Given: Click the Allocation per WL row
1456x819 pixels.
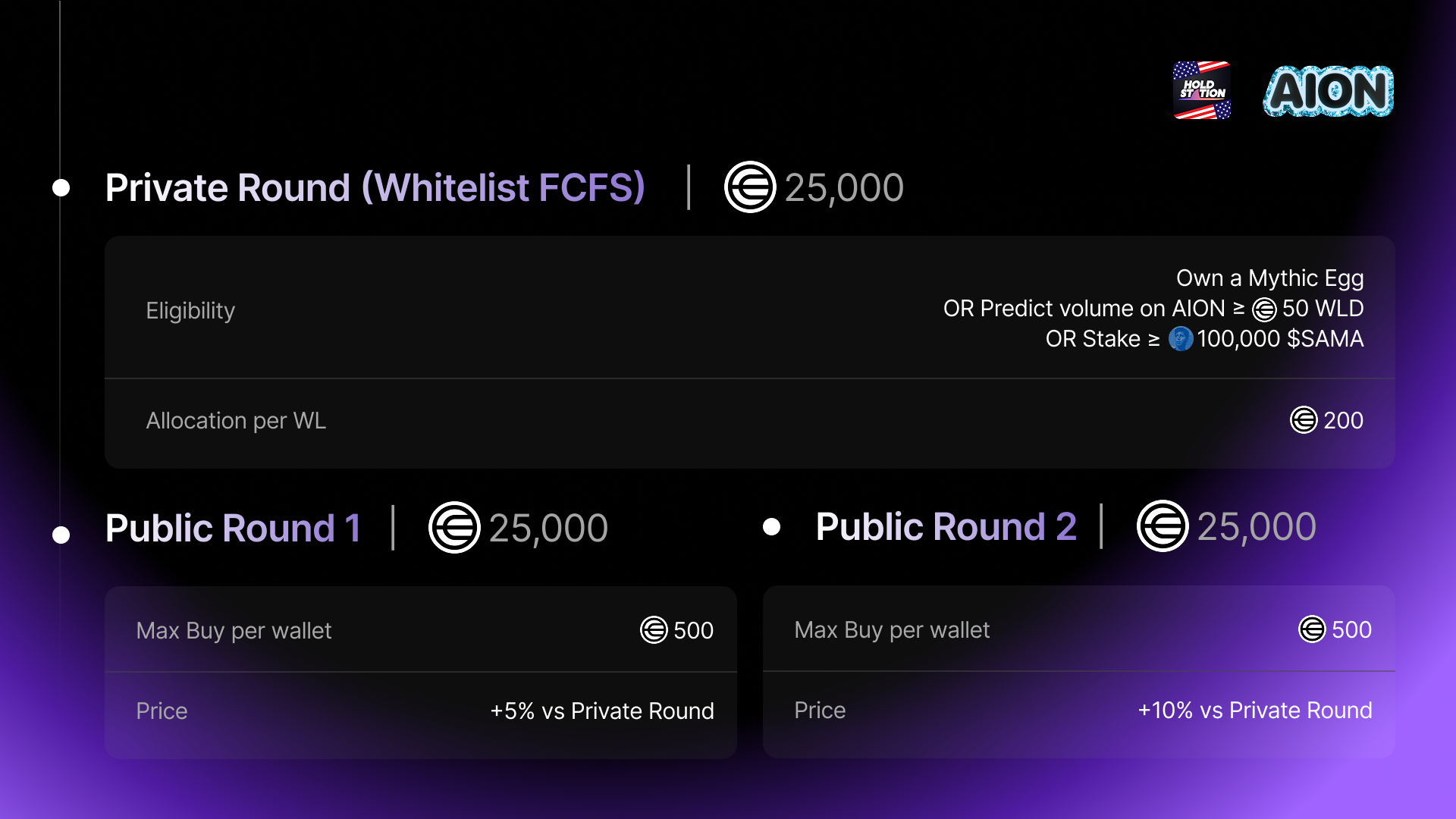Looking at the screenshot, I should pos(750,422).
